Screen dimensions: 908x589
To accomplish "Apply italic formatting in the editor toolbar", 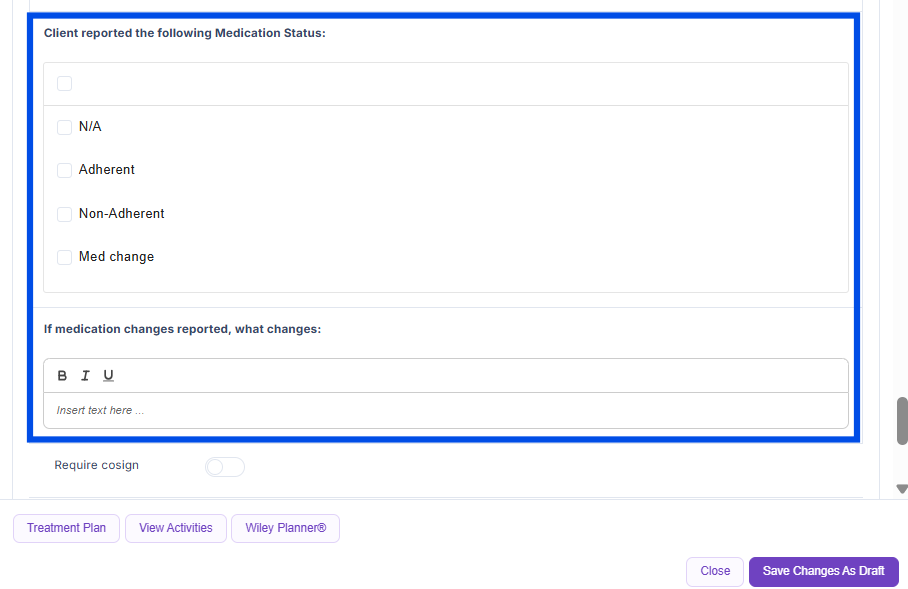I will (85, 376).
